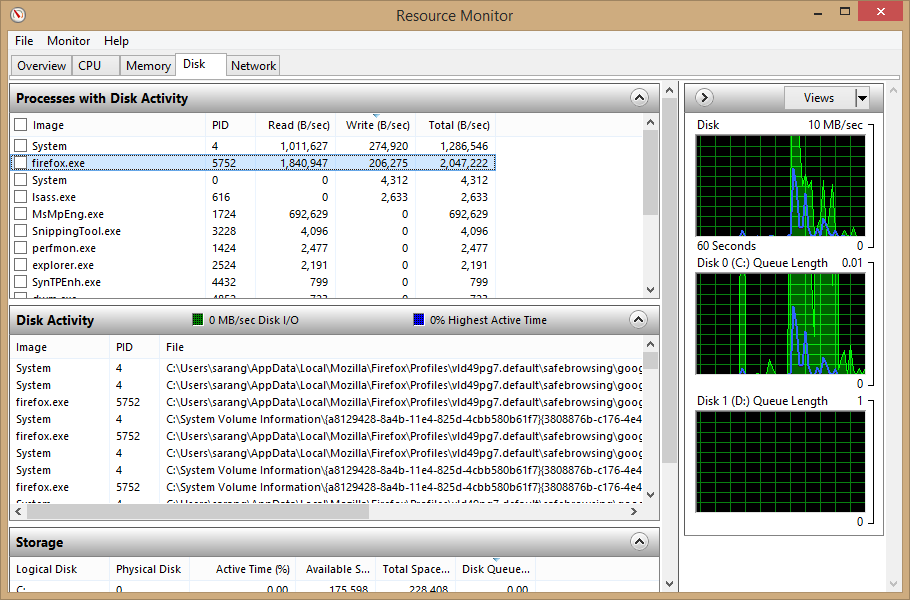910x600 pixels.
Task: Open the Help menu
Action: 116,41
